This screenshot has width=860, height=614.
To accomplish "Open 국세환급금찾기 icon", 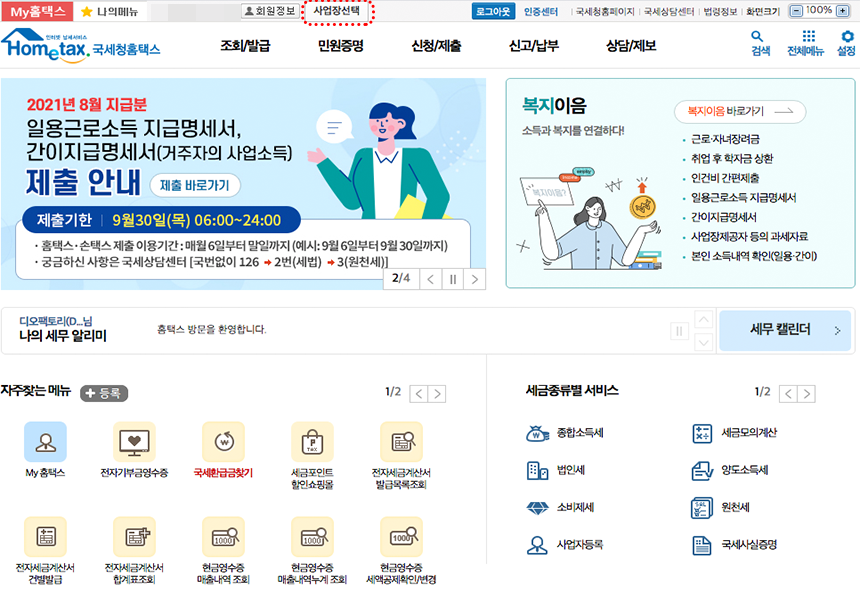I will tap(224, 442).
